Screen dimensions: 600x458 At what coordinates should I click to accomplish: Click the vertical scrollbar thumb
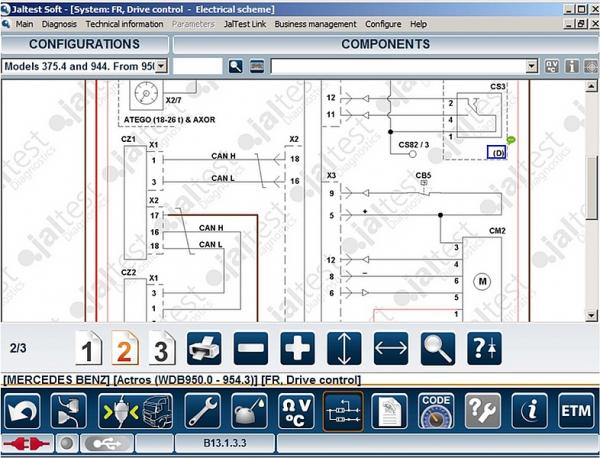pos(592,188)
